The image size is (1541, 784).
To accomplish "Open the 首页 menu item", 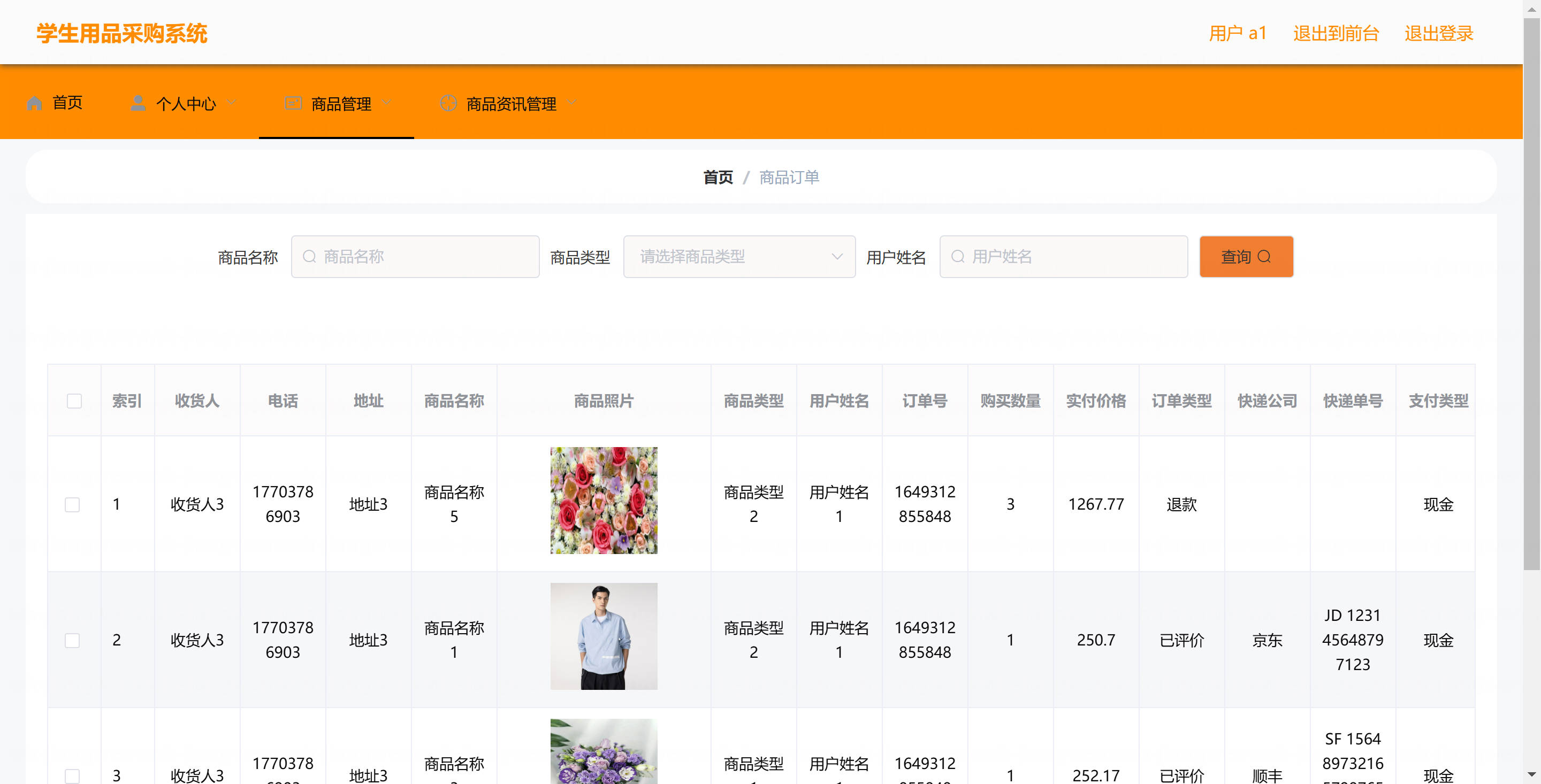I will coord(55,102).
